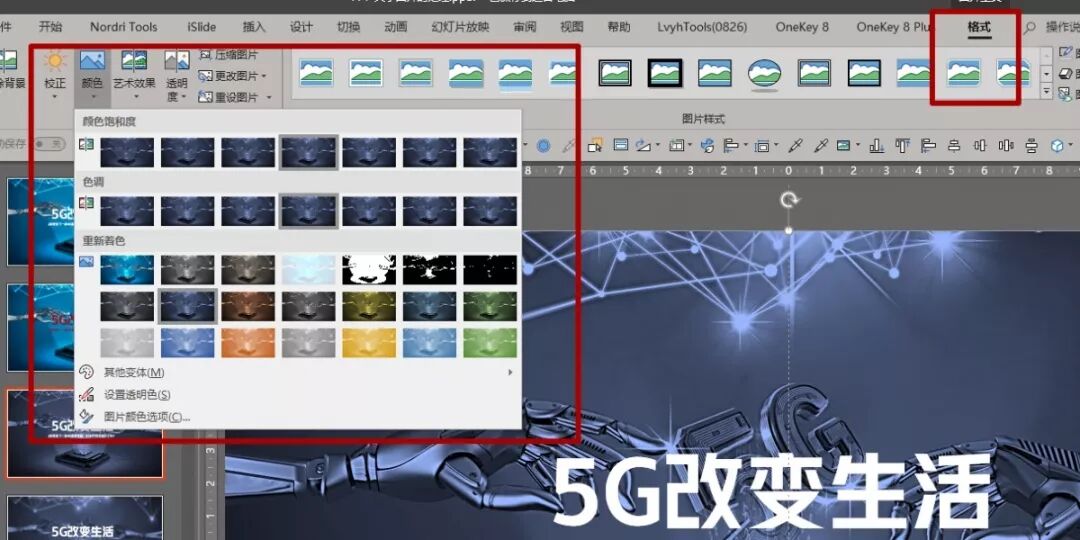Click Reset Picture (重设图片)
1080x540 pixels.
click(228, 97)
